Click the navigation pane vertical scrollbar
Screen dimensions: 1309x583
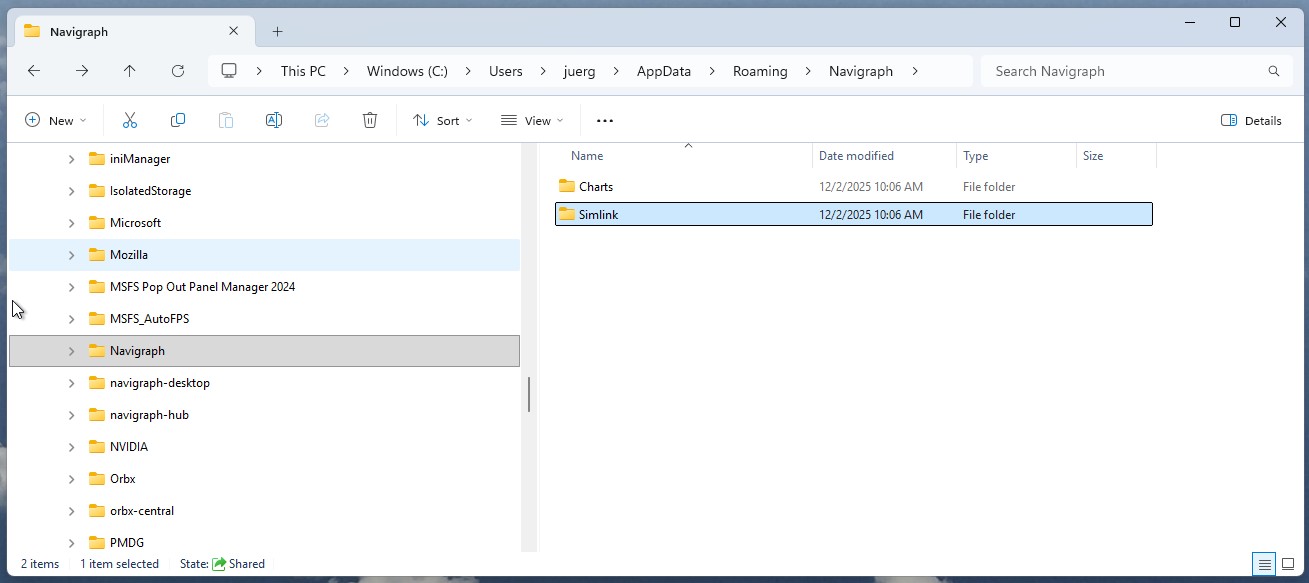coord(528,395)
